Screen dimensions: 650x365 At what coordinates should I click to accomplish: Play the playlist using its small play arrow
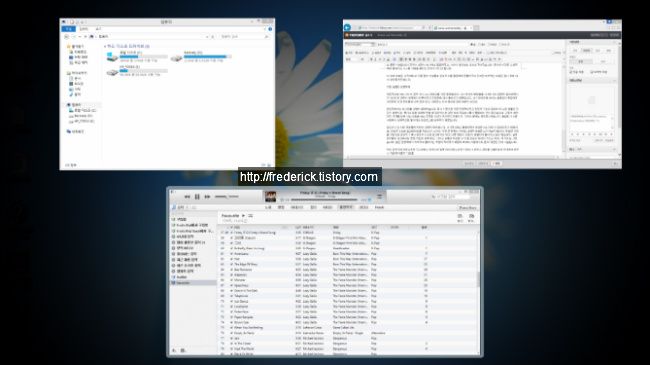click(x=243, y=216)
